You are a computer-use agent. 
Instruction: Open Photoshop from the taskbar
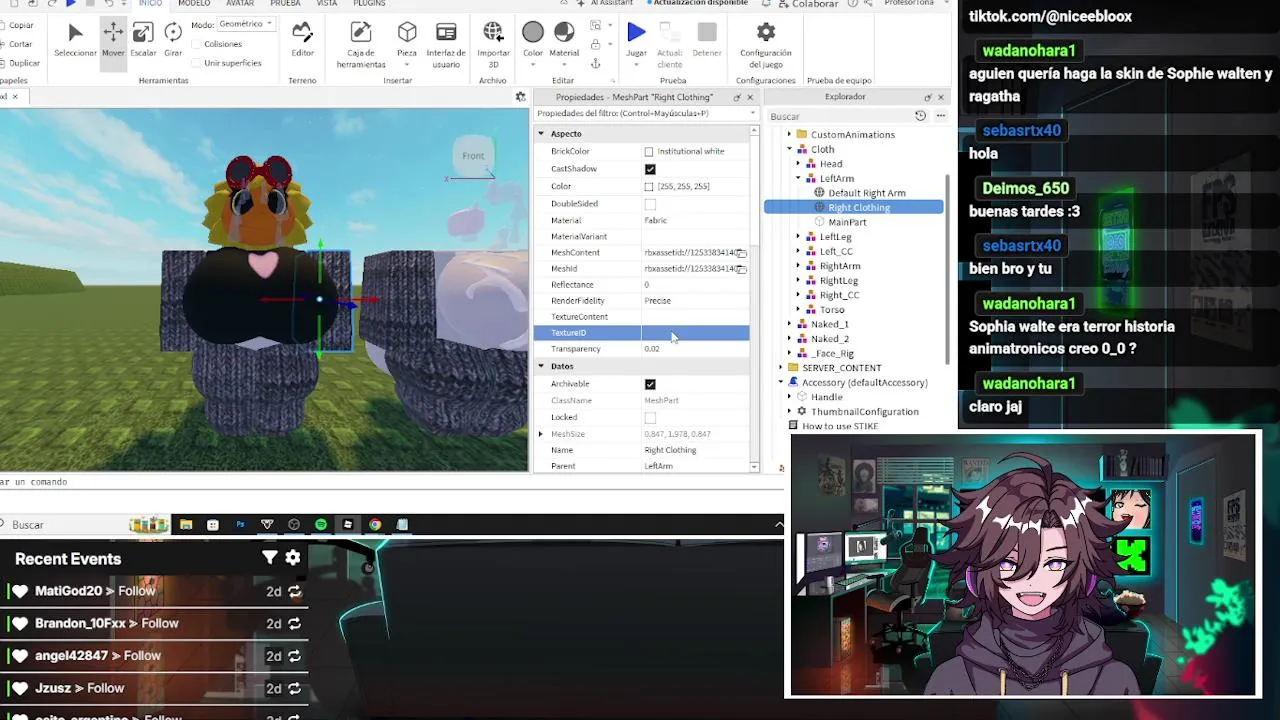pos(240,524)
